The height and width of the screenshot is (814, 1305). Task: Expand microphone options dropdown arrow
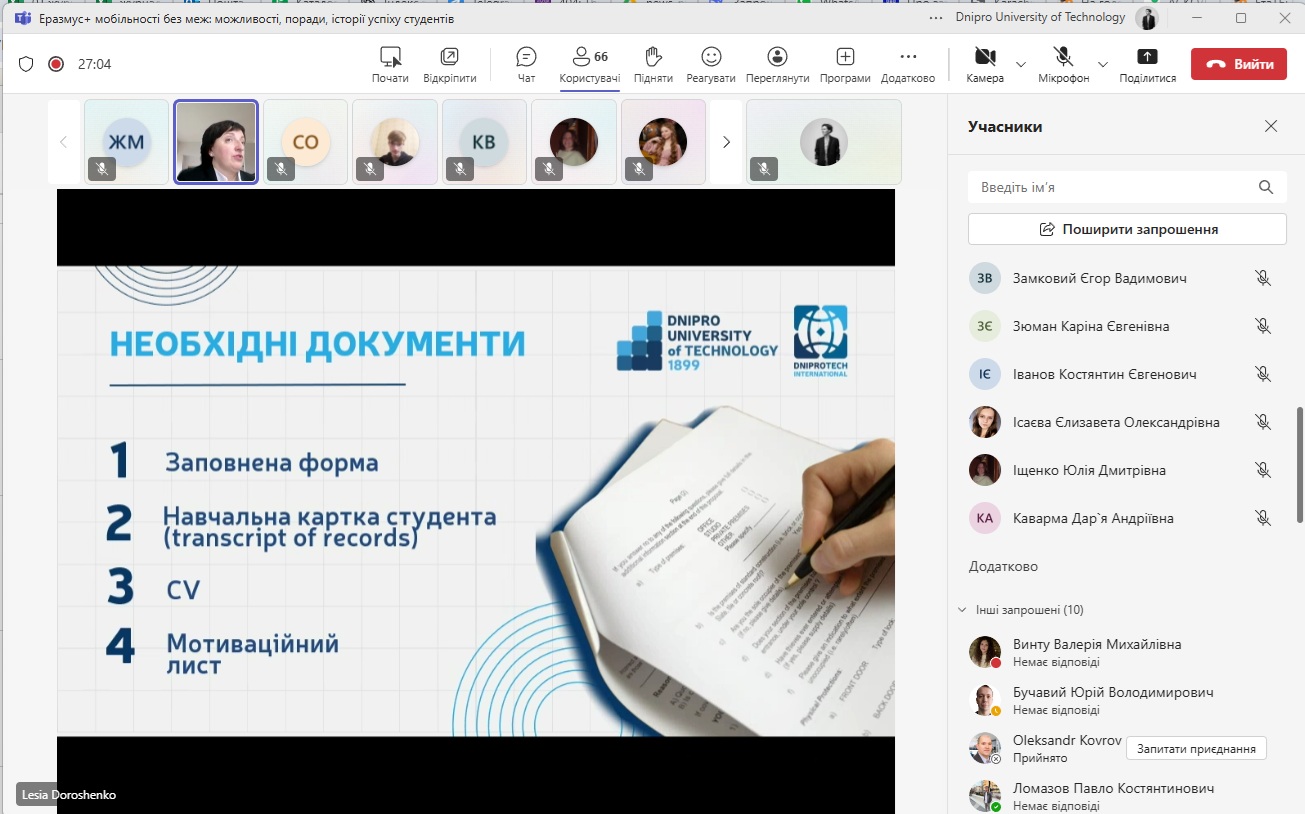tap(1102, 65)
